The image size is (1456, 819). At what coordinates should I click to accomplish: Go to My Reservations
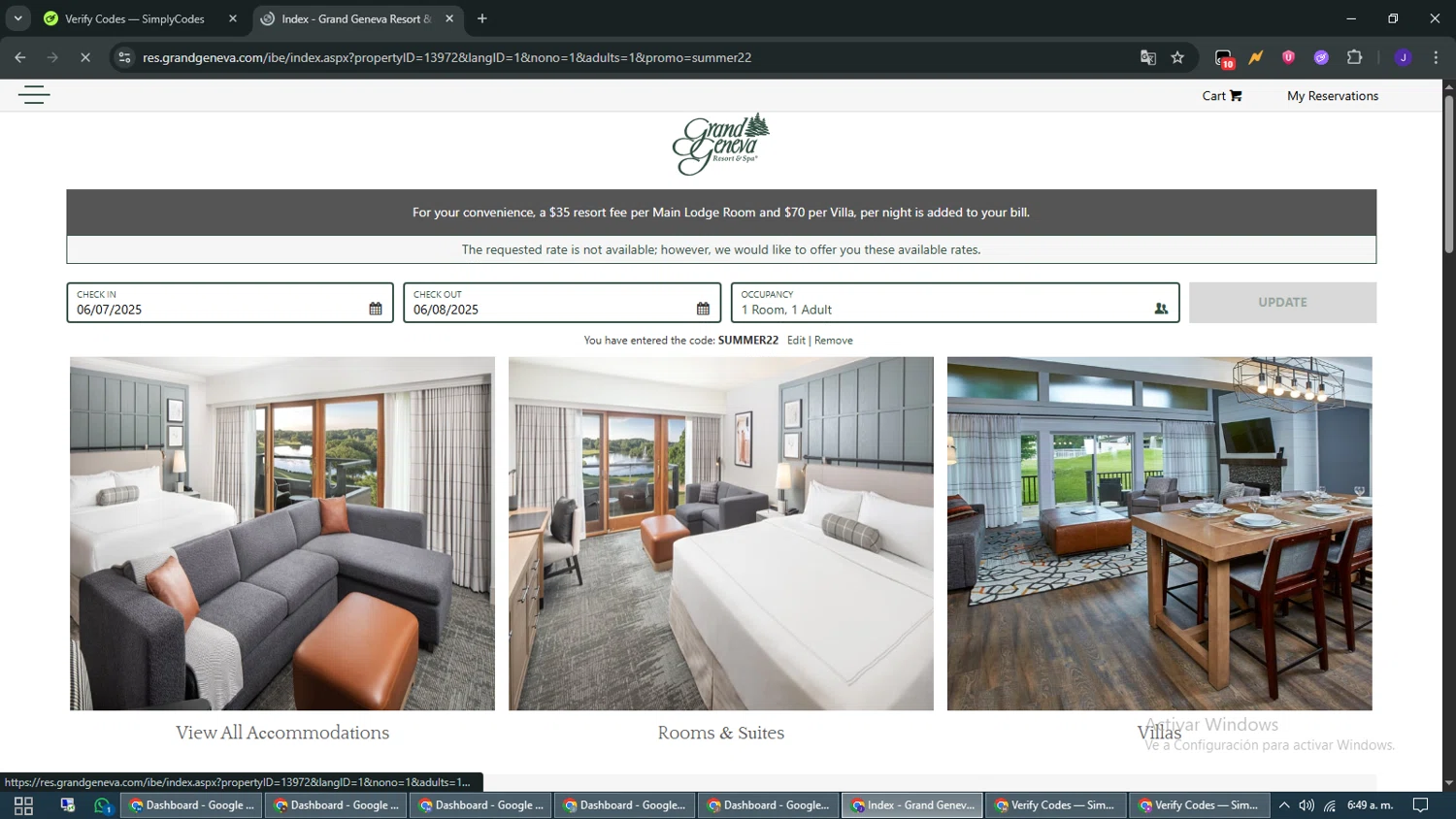pyautogui.click(x=1333, y=96)
